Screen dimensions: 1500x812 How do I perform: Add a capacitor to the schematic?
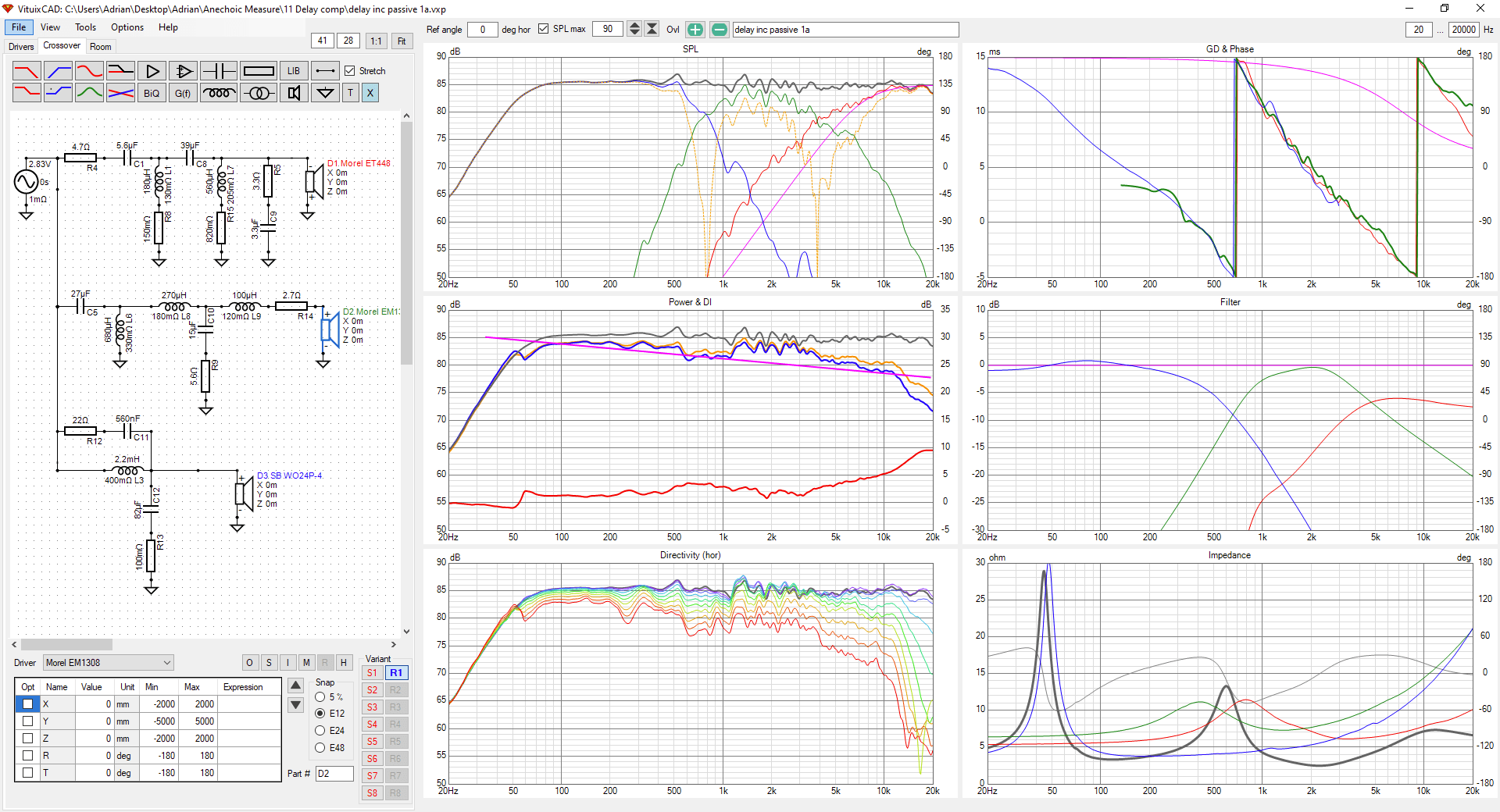point(219,71)
